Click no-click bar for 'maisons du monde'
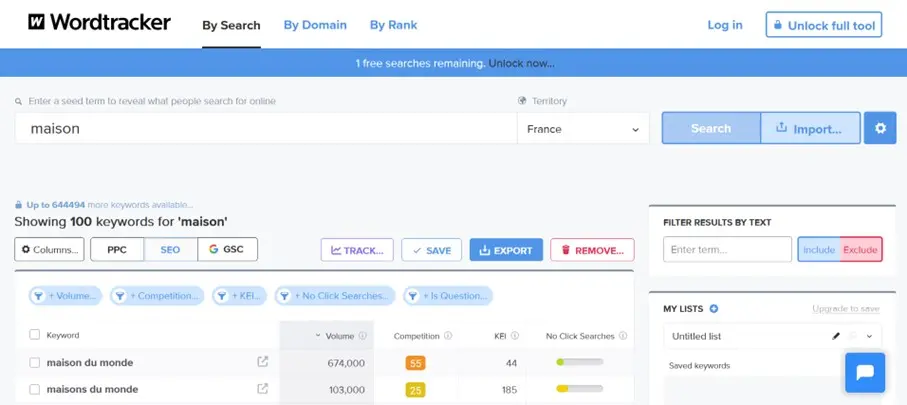The image size is (907, 405). pyautogui.click(x=580, y=389)
